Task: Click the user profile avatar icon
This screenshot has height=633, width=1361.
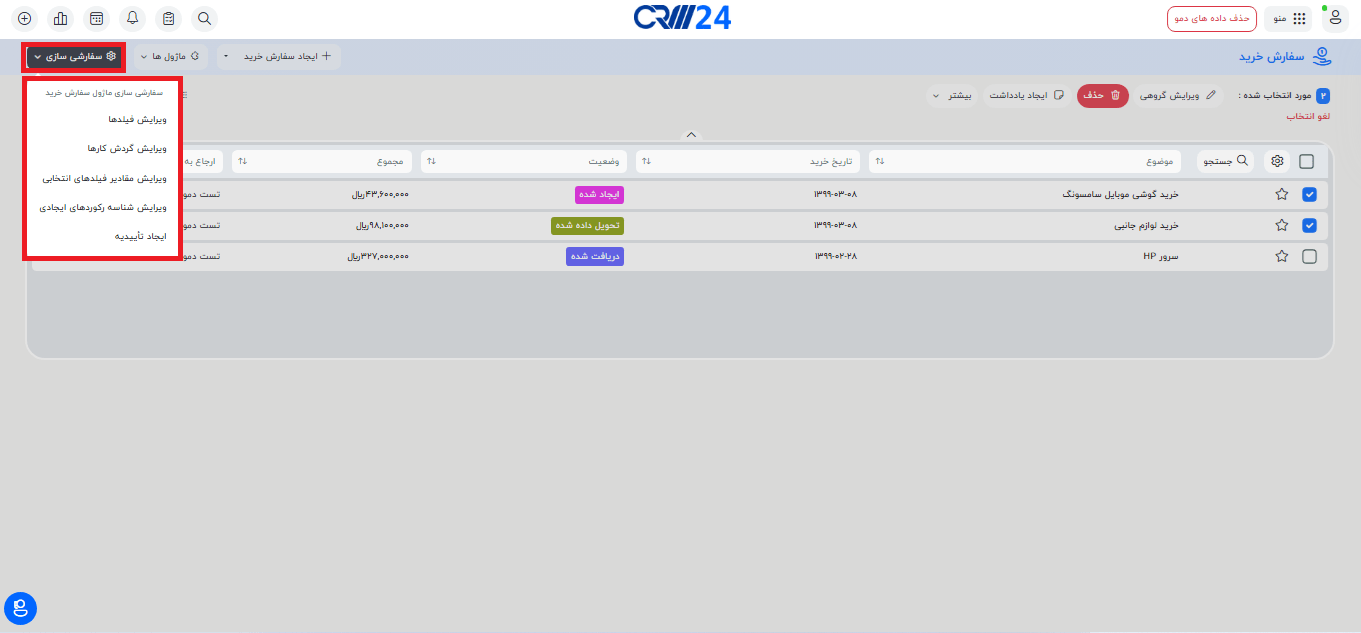Action: tap(1335, 18)
